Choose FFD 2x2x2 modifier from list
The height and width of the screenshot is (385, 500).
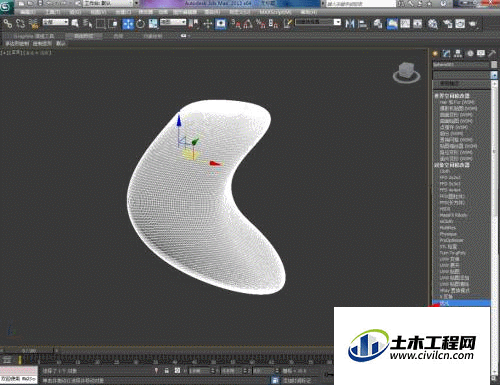pos(450,178)
